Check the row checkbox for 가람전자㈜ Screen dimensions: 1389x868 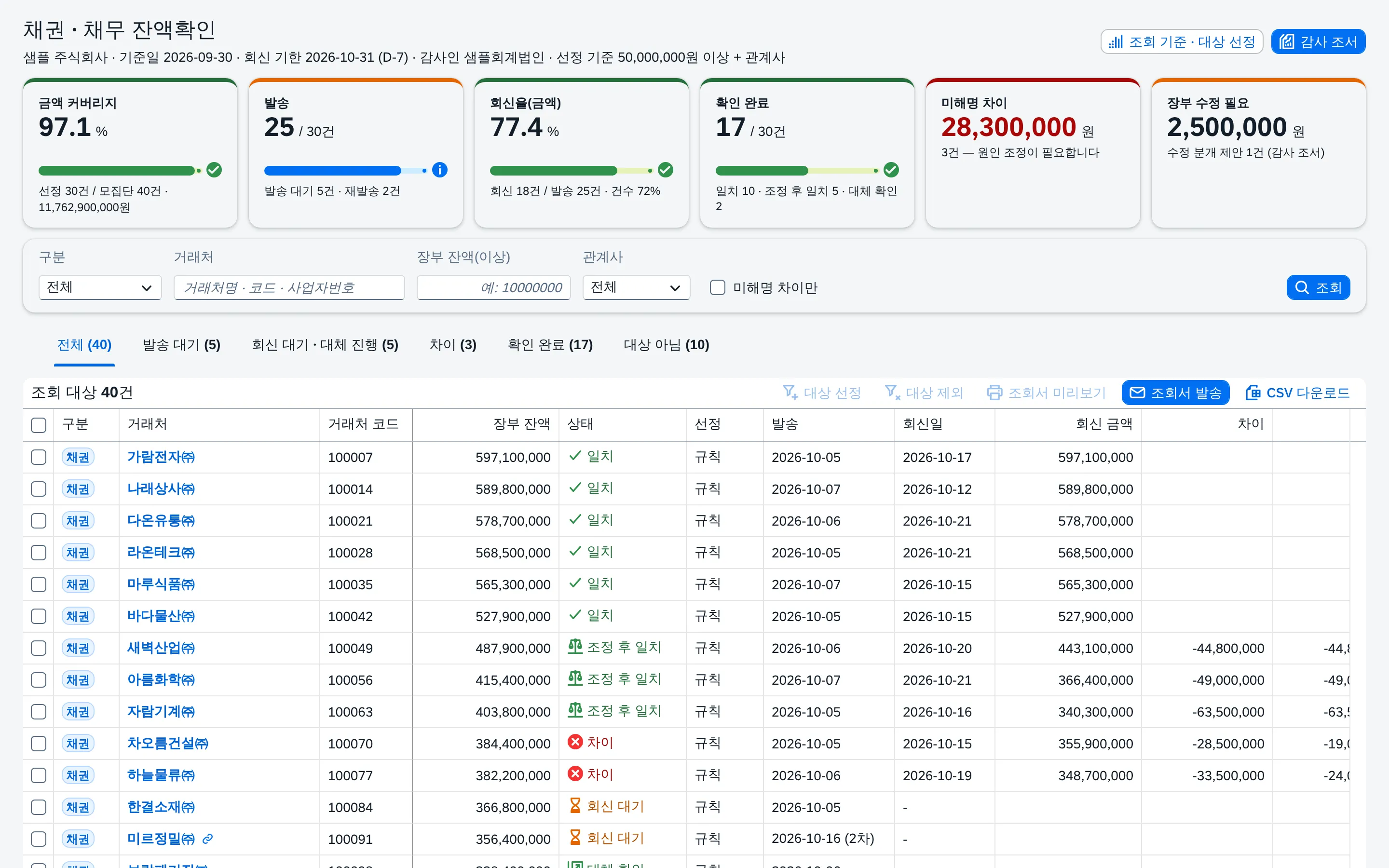pos(39,457)
